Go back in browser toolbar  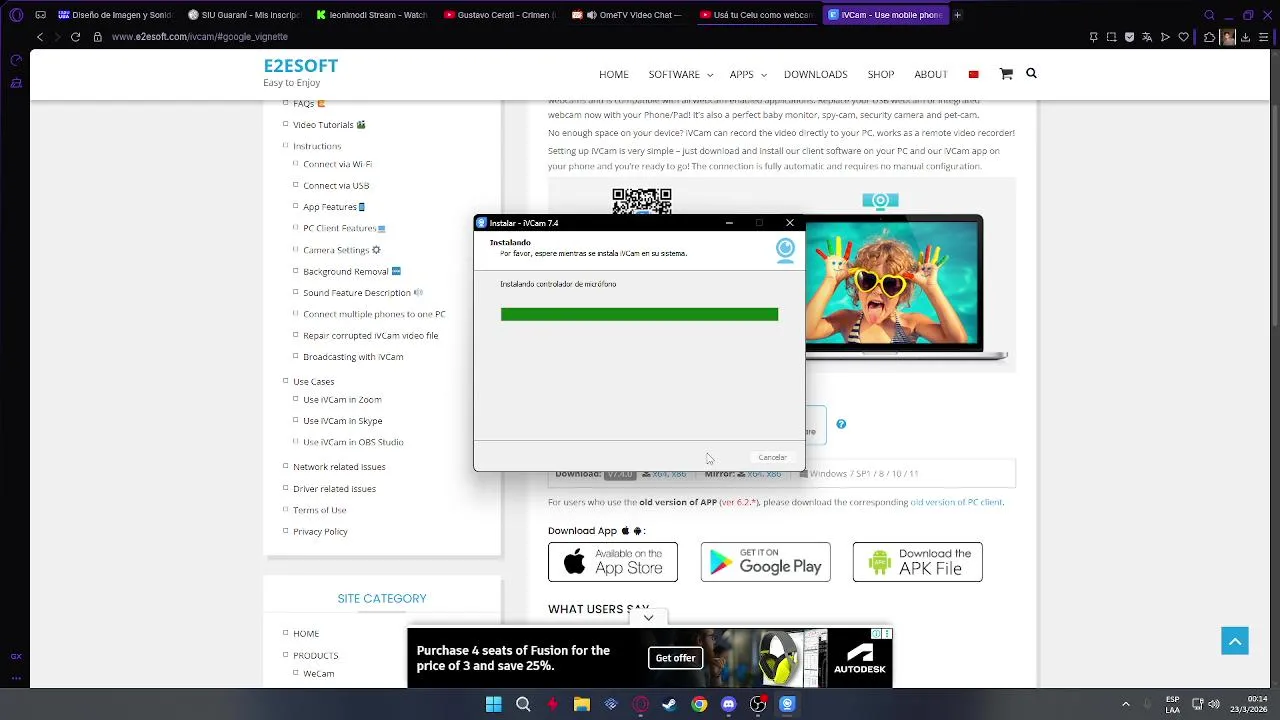[x=40, y=37]
